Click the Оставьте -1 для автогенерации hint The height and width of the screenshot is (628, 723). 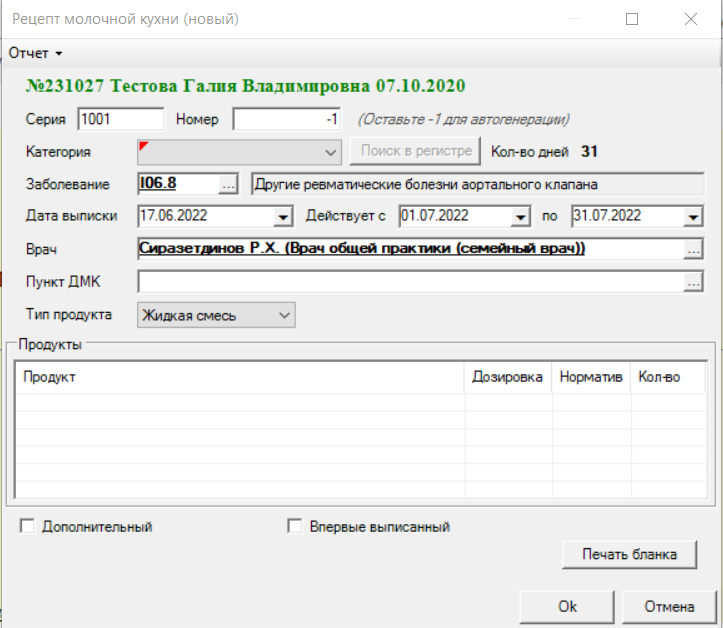pyautogui.click(x=464, y=119)
